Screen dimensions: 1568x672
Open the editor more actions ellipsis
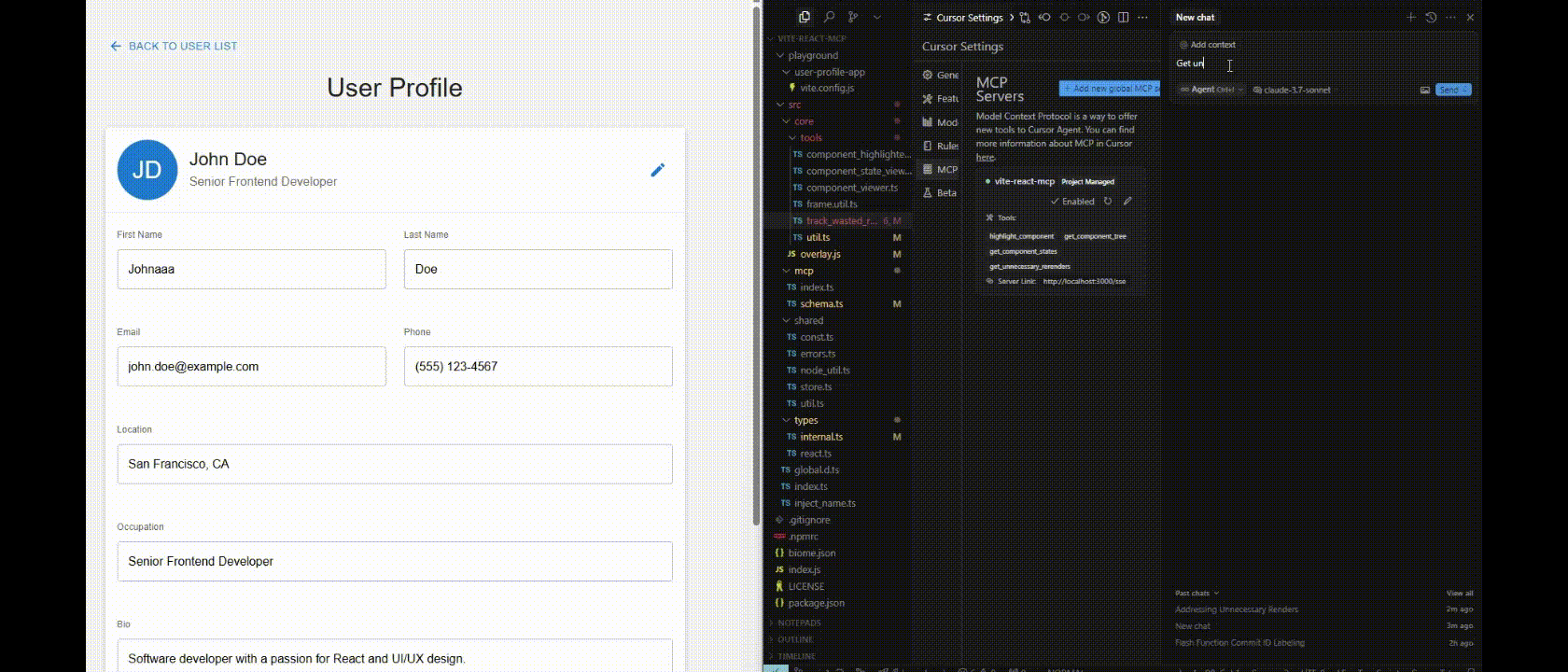[1142, 17]
